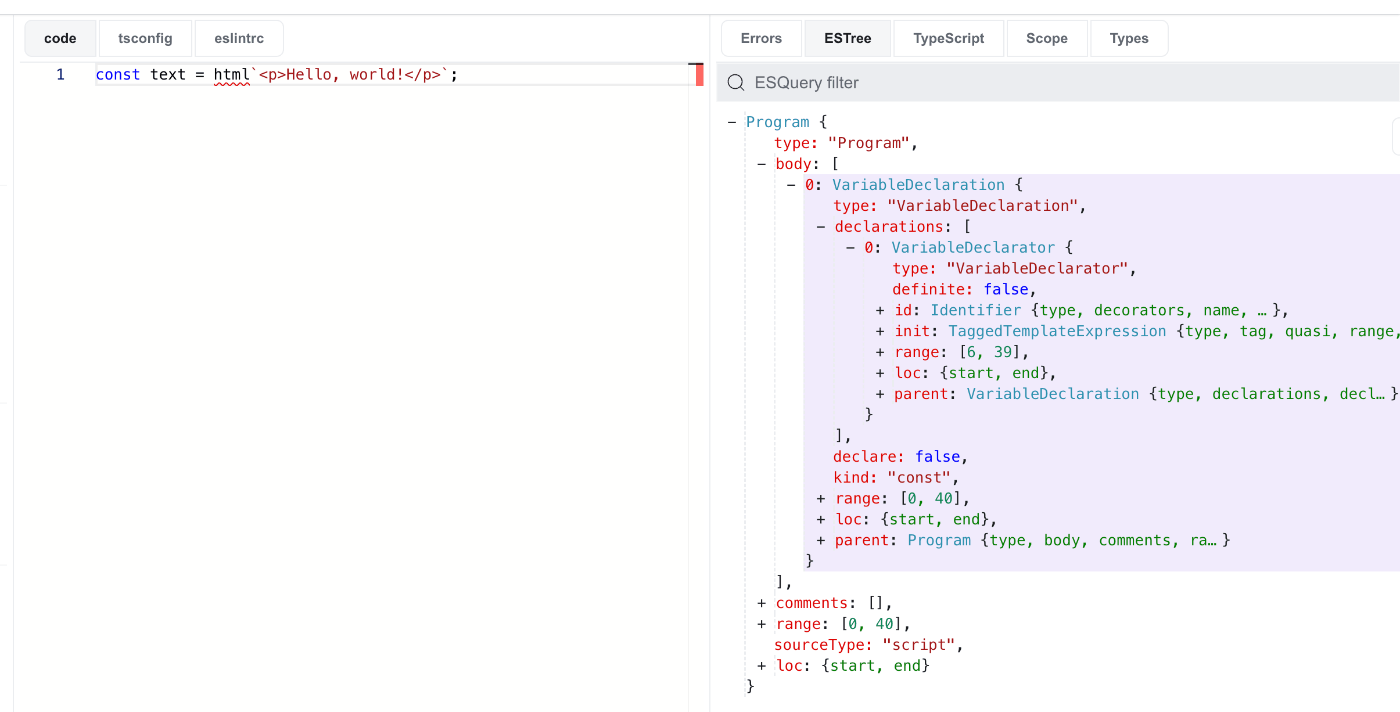Collapse the declarations array
The height and width of the screenshot is (712, 1400).
(x=820, y=226)
